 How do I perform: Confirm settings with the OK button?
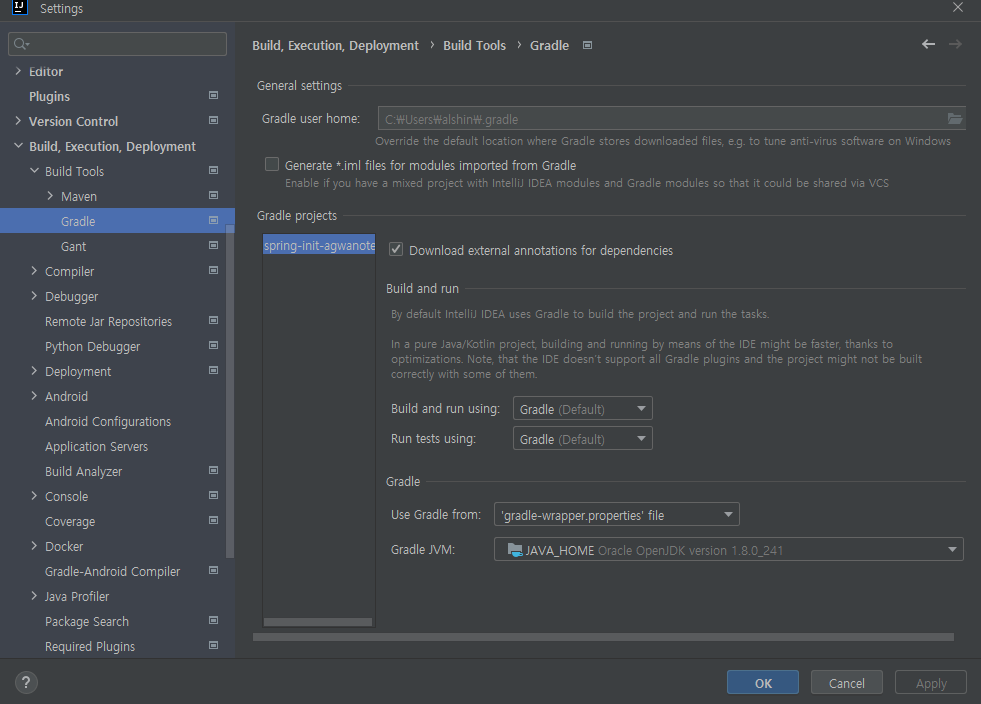coord(763,683)
